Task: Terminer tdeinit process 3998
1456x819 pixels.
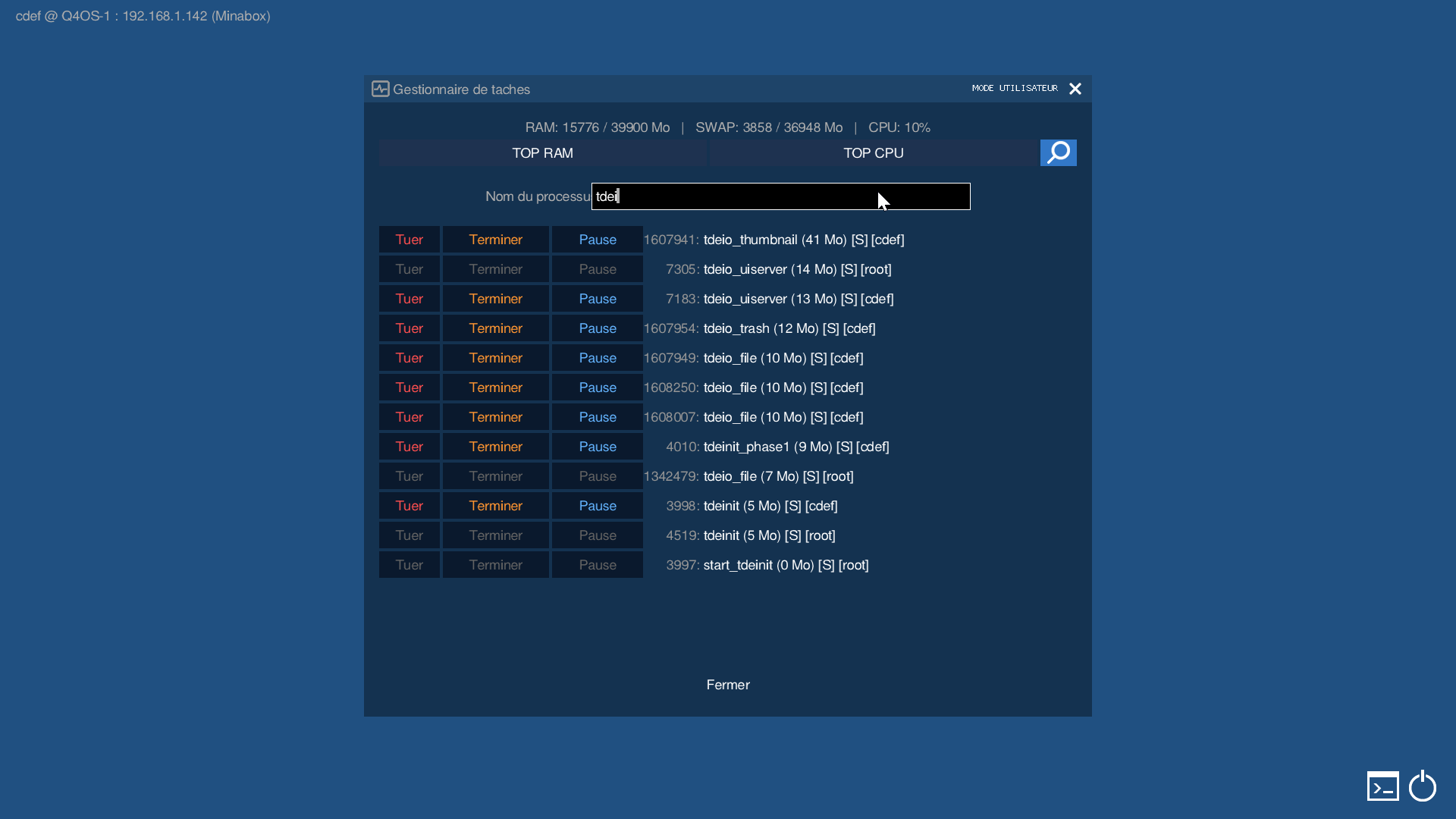Action: [x=496, y=506]
